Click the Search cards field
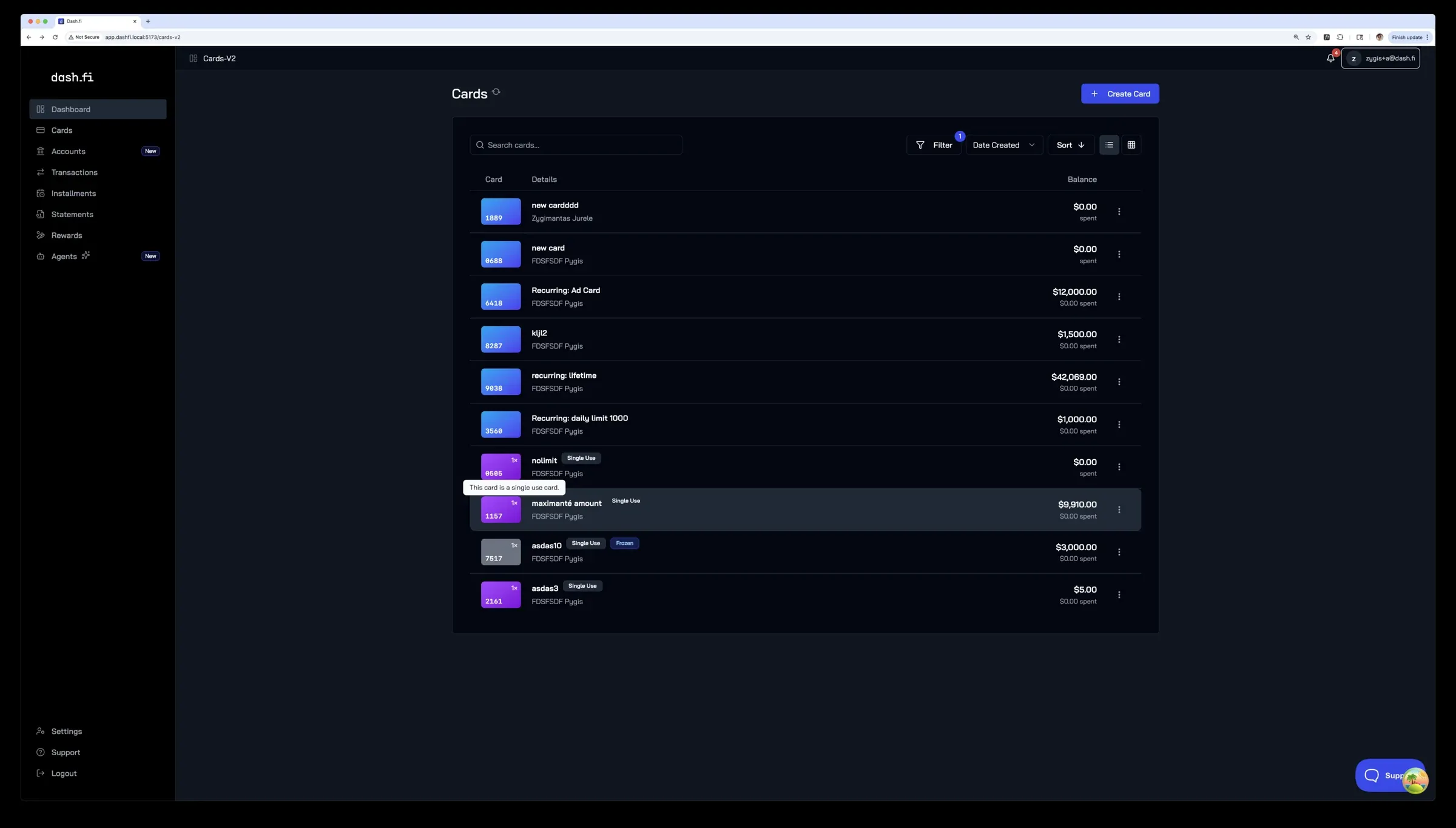1456x828 pixels. pyautogui.click(x=576, y=145)
